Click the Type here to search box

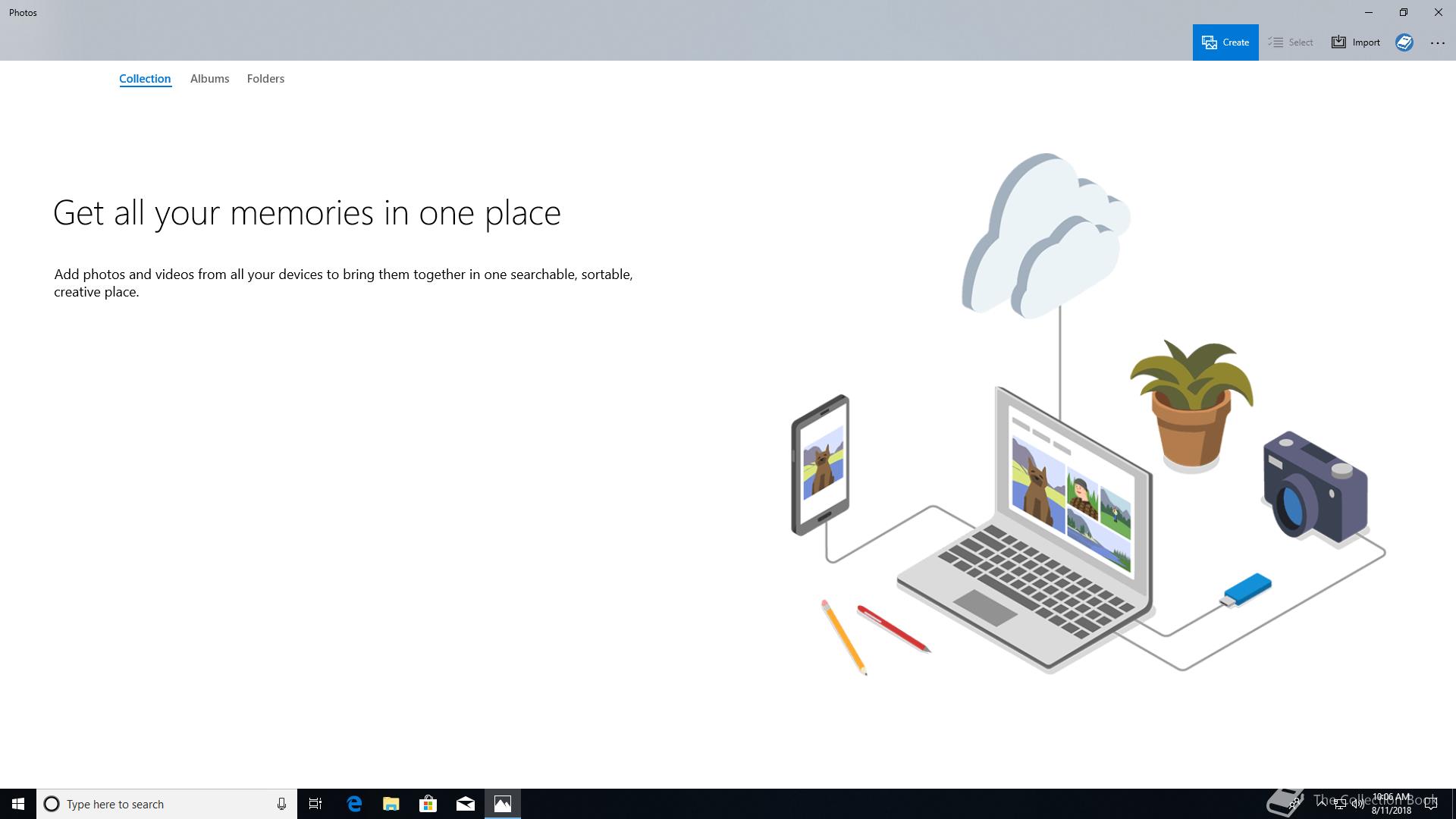coord(159,804)
